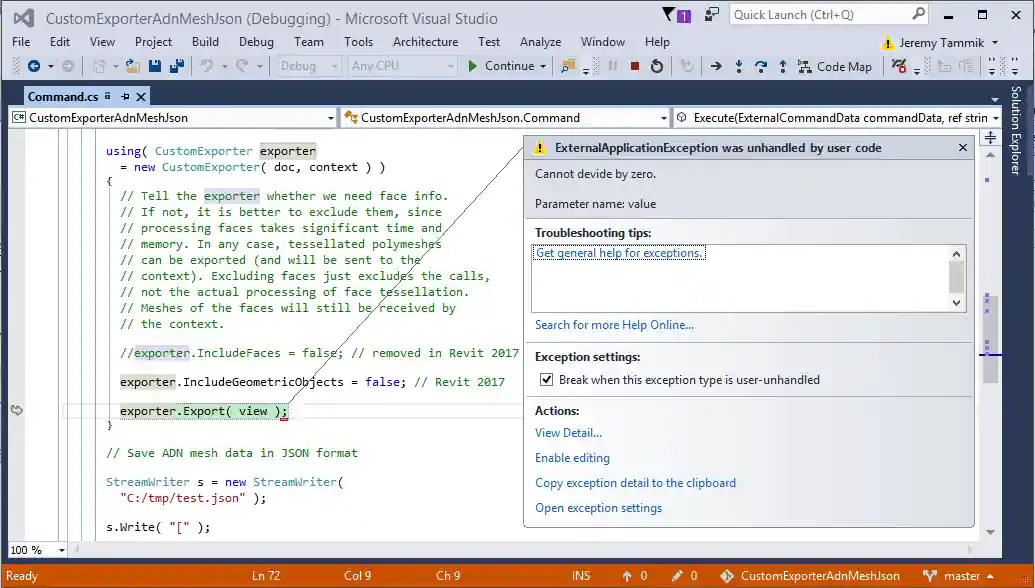Select the Step Into debugging icon

pos(739,66)
